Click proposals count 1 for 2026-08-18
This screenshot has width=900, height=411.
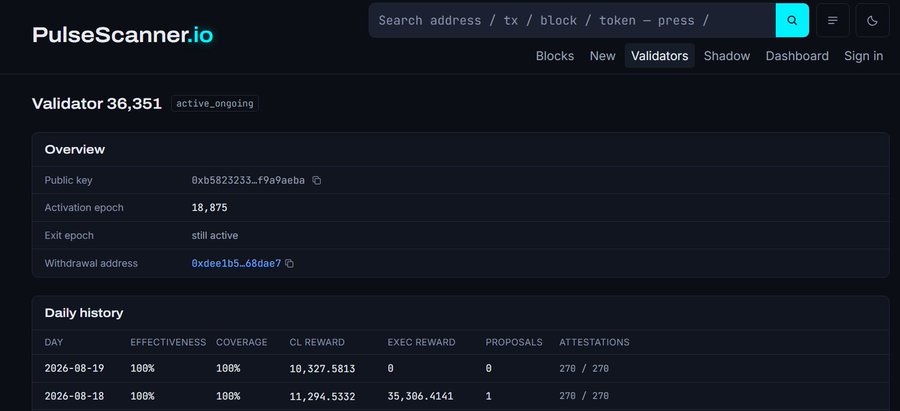(488, 396)
